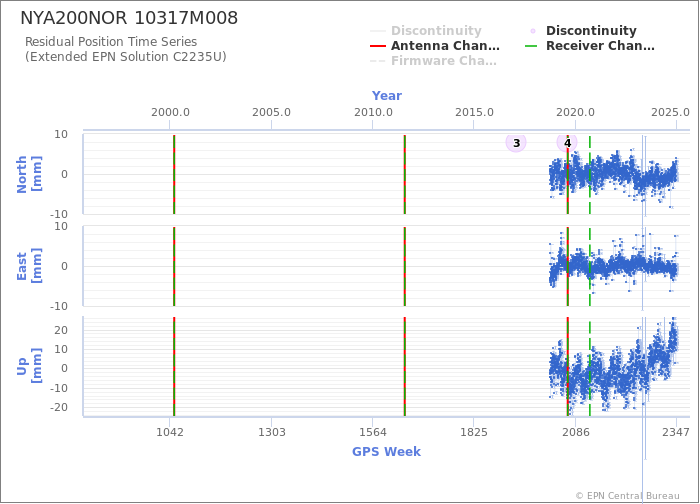Click the 2020.0 year tick label
The width and height of the screenshot is (700, 504).
click(x=575, y=112)
